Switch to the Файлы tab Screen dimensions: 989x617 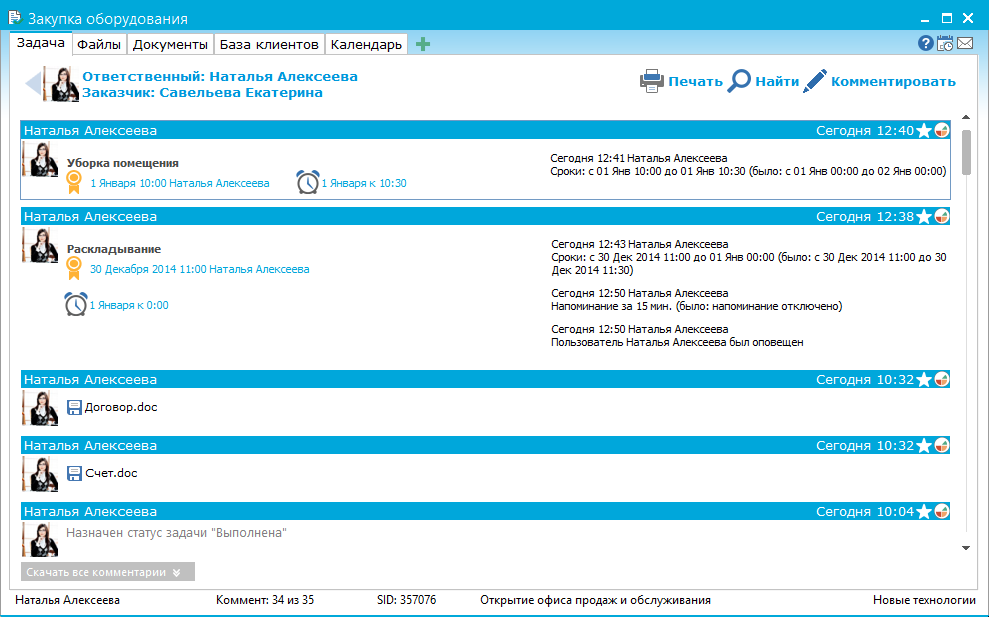tap(99, 44)
